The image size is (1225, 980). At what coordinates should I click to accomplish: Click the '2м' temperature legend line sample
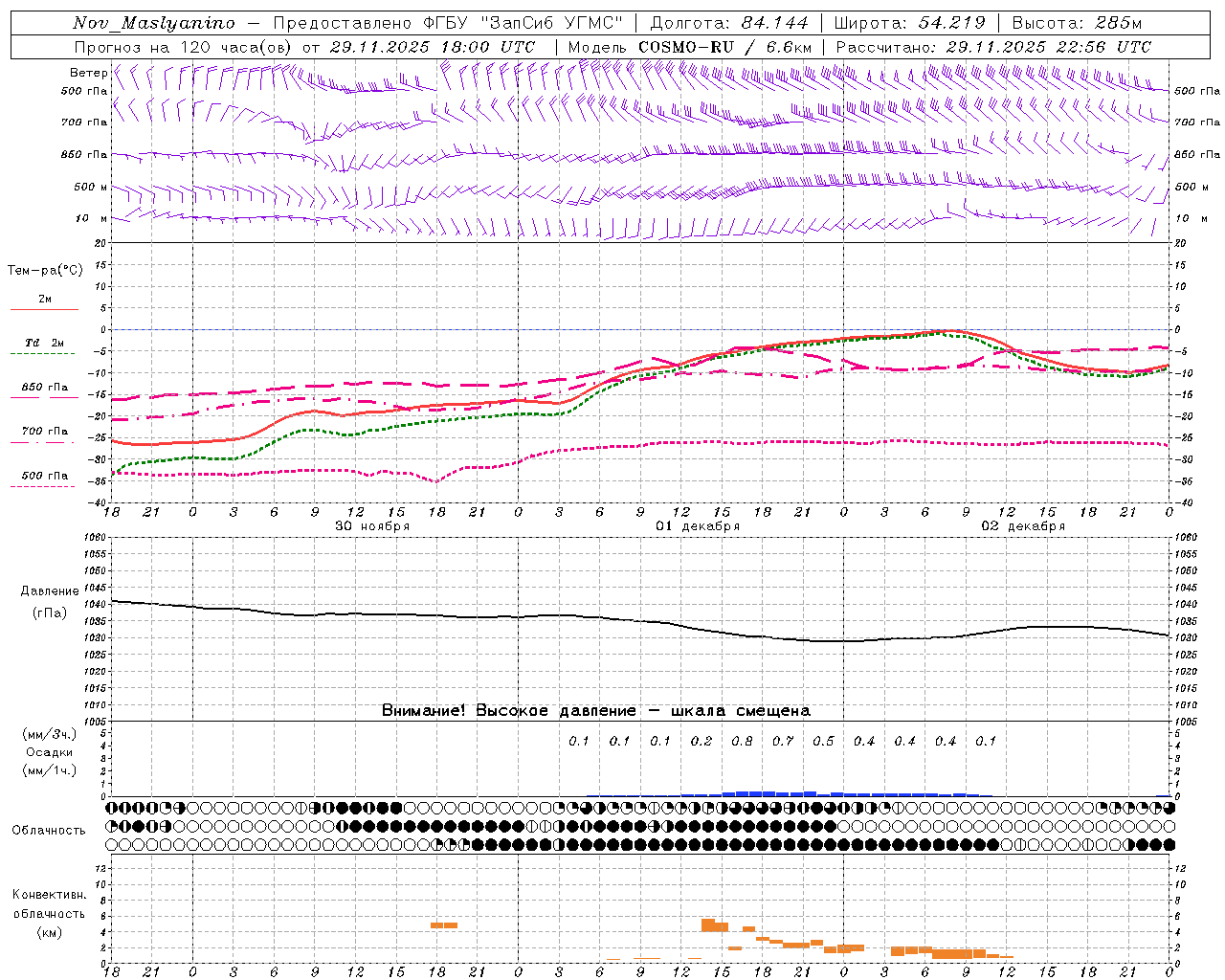click(x=44, y=309)
